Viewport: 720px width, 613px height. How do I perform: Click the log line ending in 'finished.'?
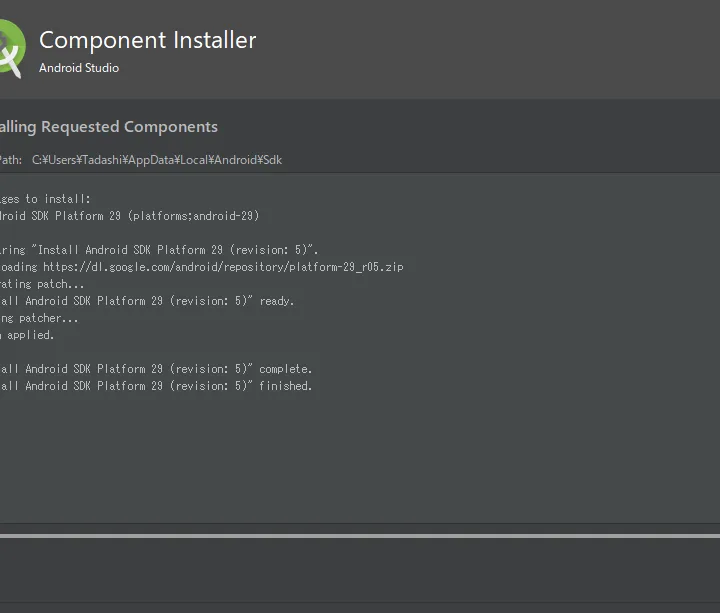tap(156, 386)
